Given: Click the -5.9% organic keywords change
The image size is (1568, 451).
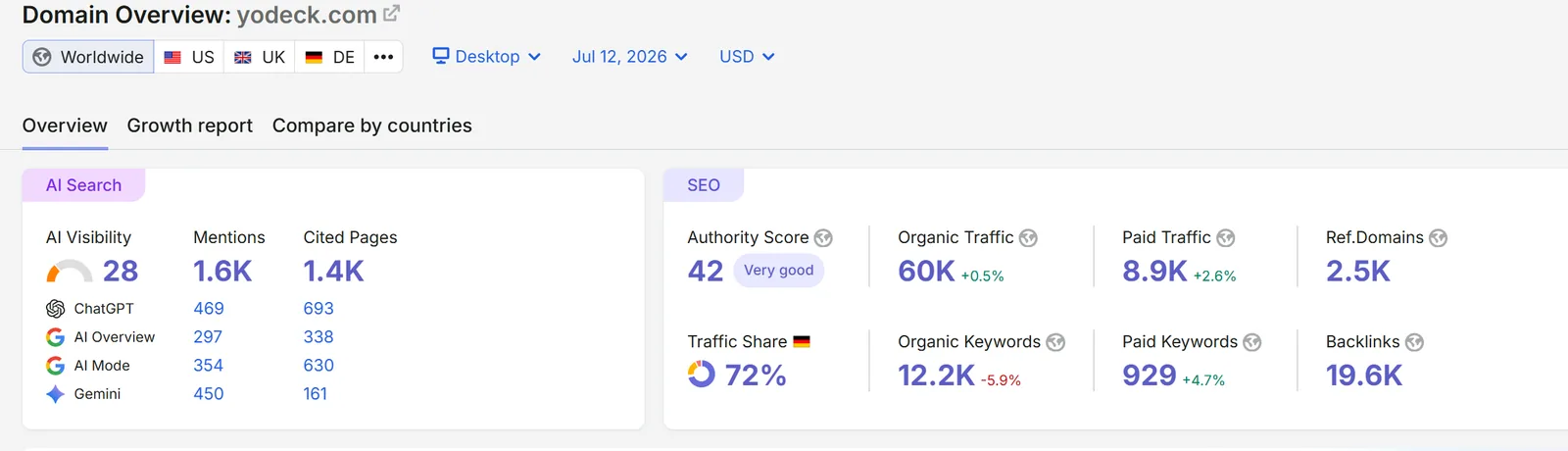Looking at the screenshot, I should (1001, 380).
